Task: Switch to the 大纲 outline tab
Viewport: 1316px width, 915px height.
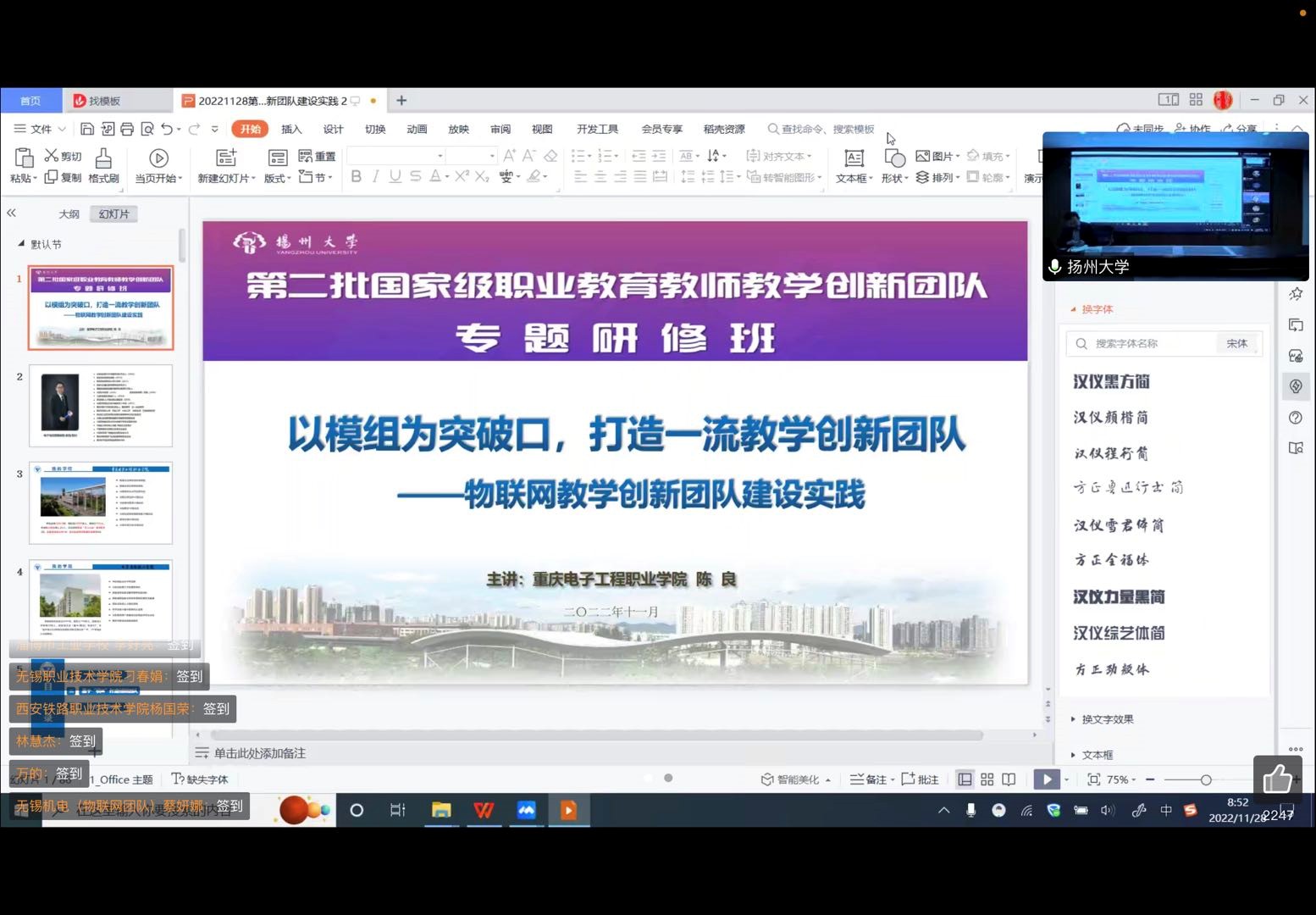Action: pyautogui.click(x=69, y=214)
